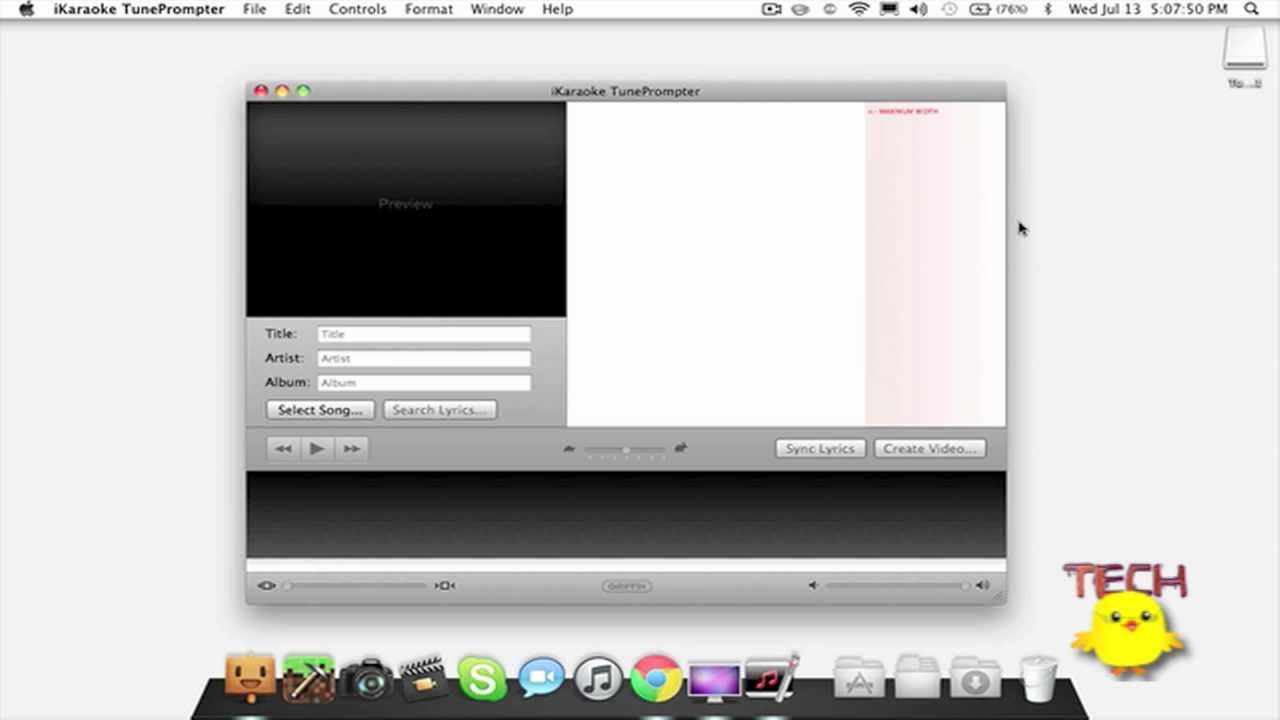Open the Apple menu
The height and width of the screenshot is (720, 1280).
coord(26,9)
